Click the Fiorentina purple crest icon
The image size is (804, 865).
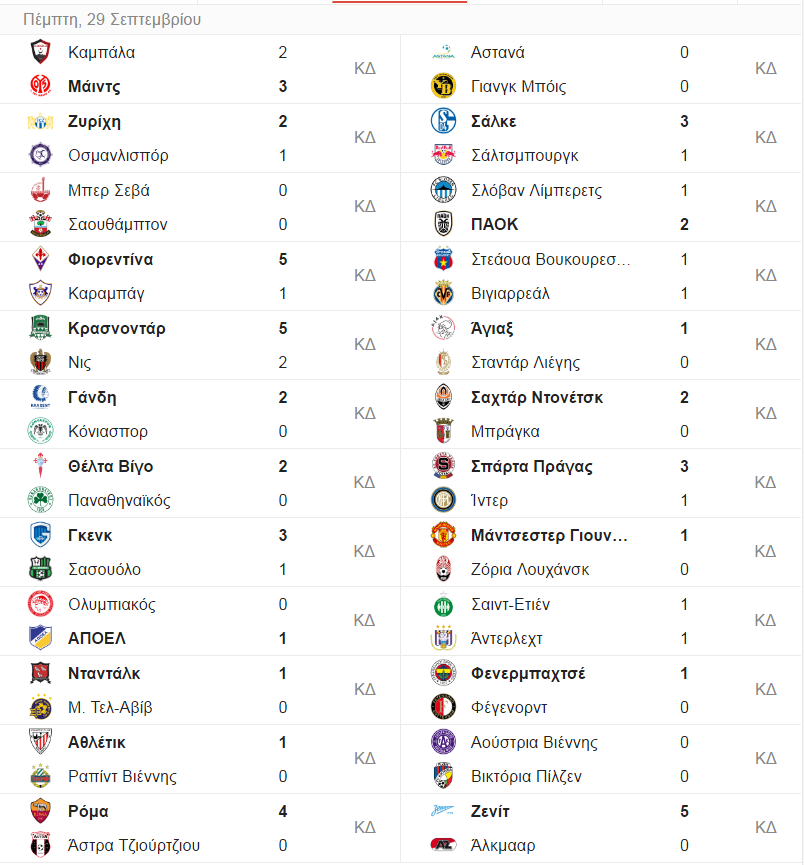(40, 259)
